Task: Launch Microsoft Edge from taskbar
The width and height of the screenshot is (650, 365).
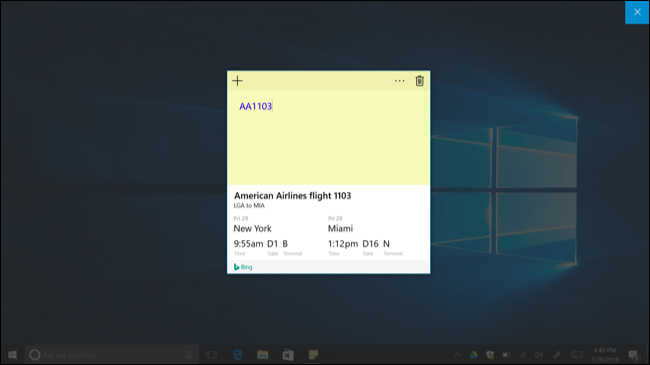Action: pos(238,355)
